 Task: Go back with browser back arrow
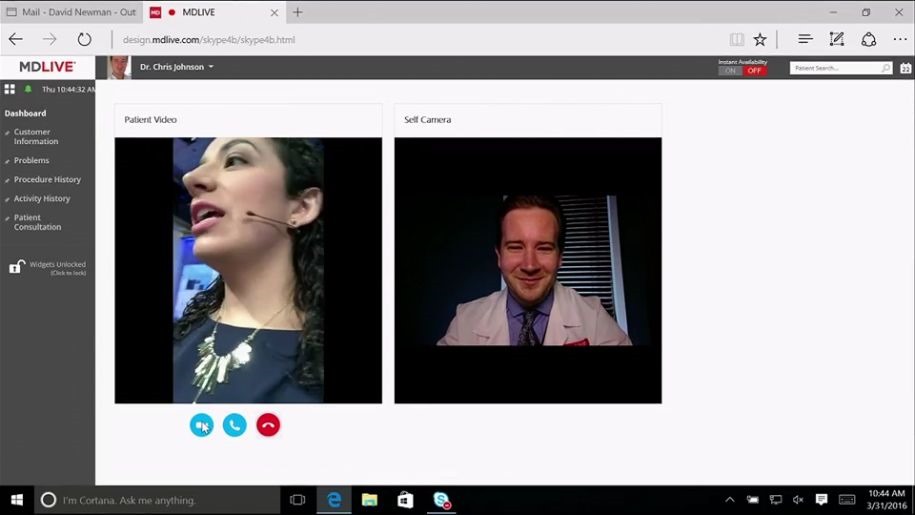16,40
